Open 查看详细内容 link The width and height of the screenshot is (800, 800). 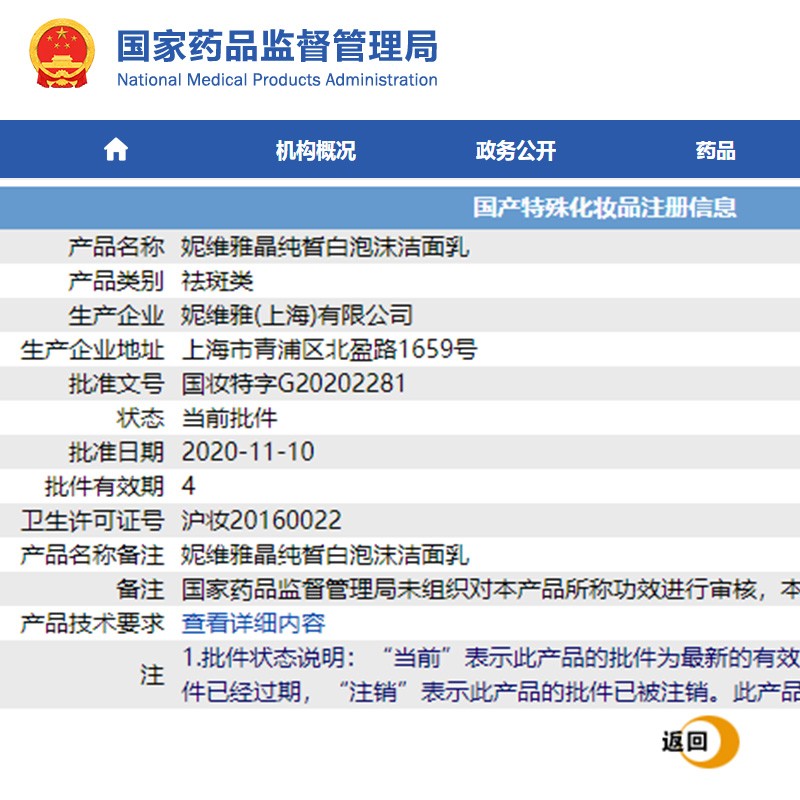253,623
